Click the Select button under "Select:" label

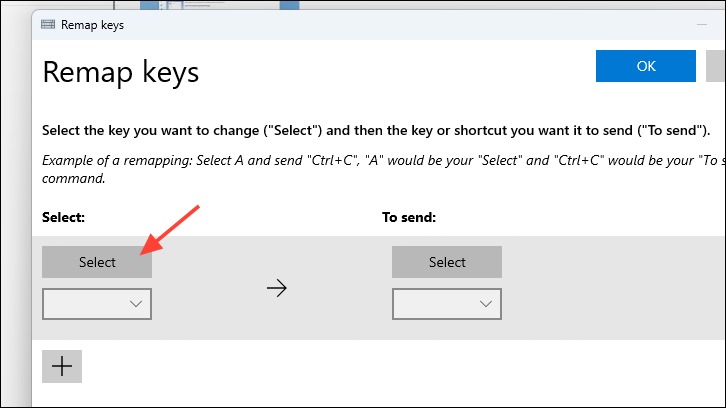97,262
